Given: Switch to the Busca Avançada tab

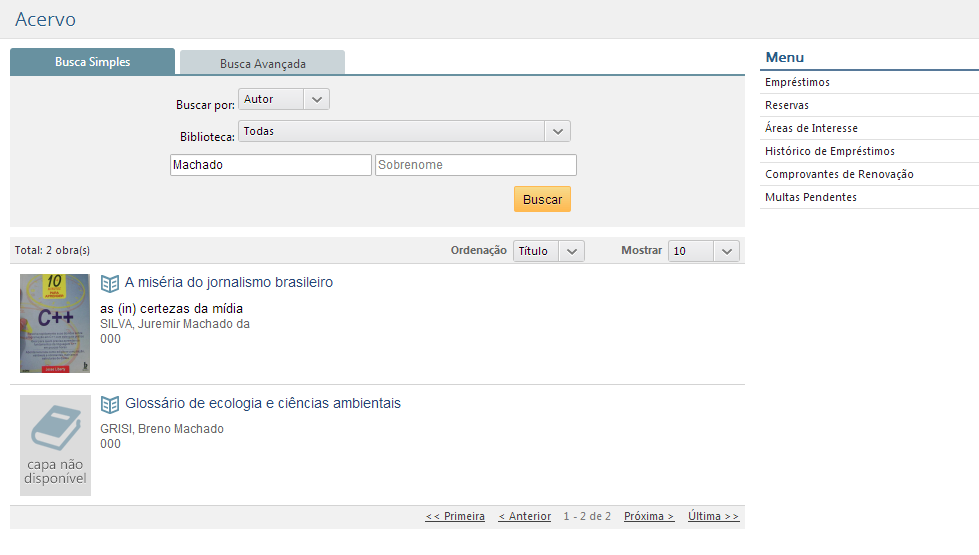Looking at the screenshot, I should point(262,63).
